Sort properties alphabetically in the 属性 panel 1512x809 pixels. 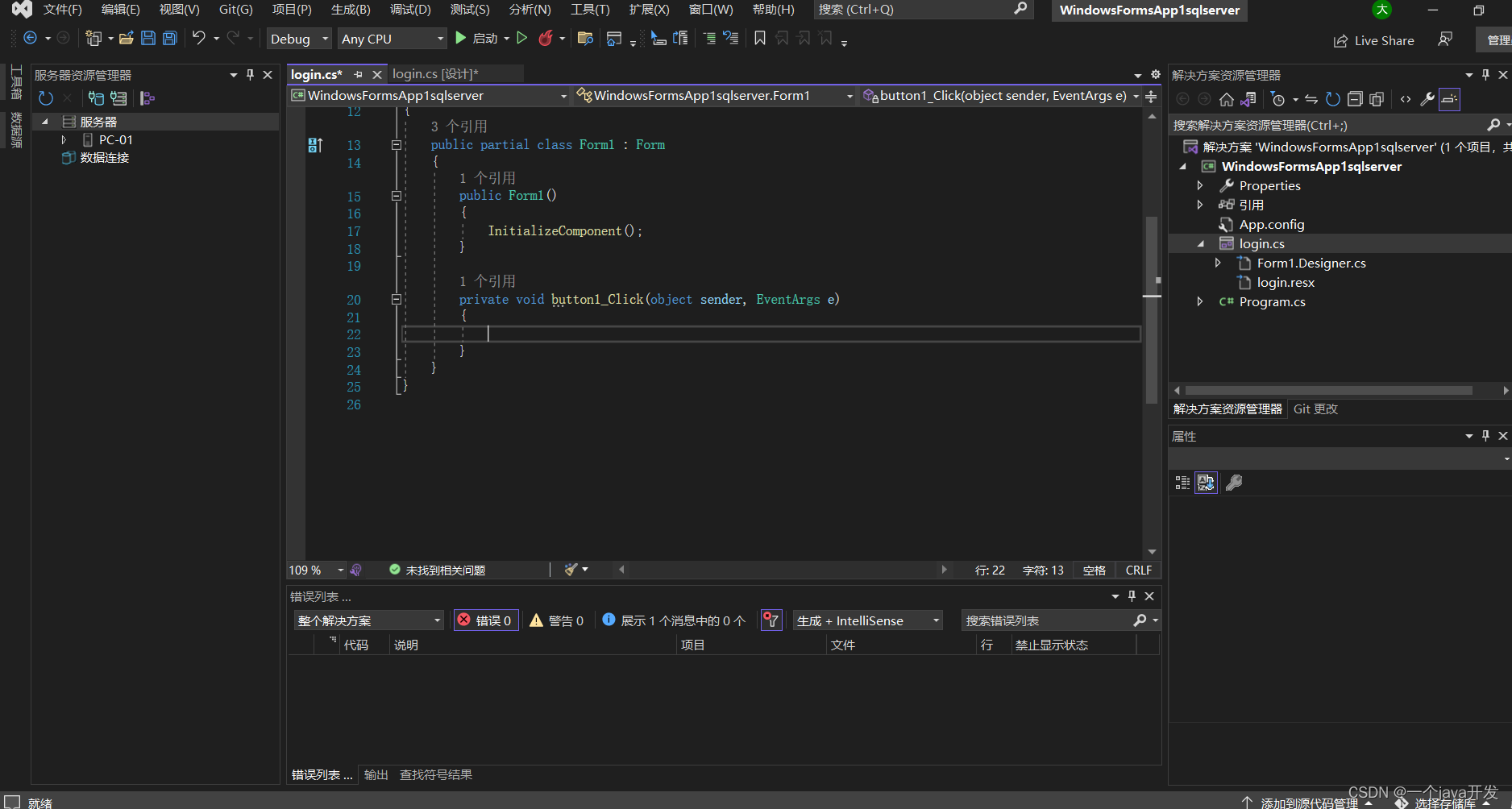[x=1207, y=483]
